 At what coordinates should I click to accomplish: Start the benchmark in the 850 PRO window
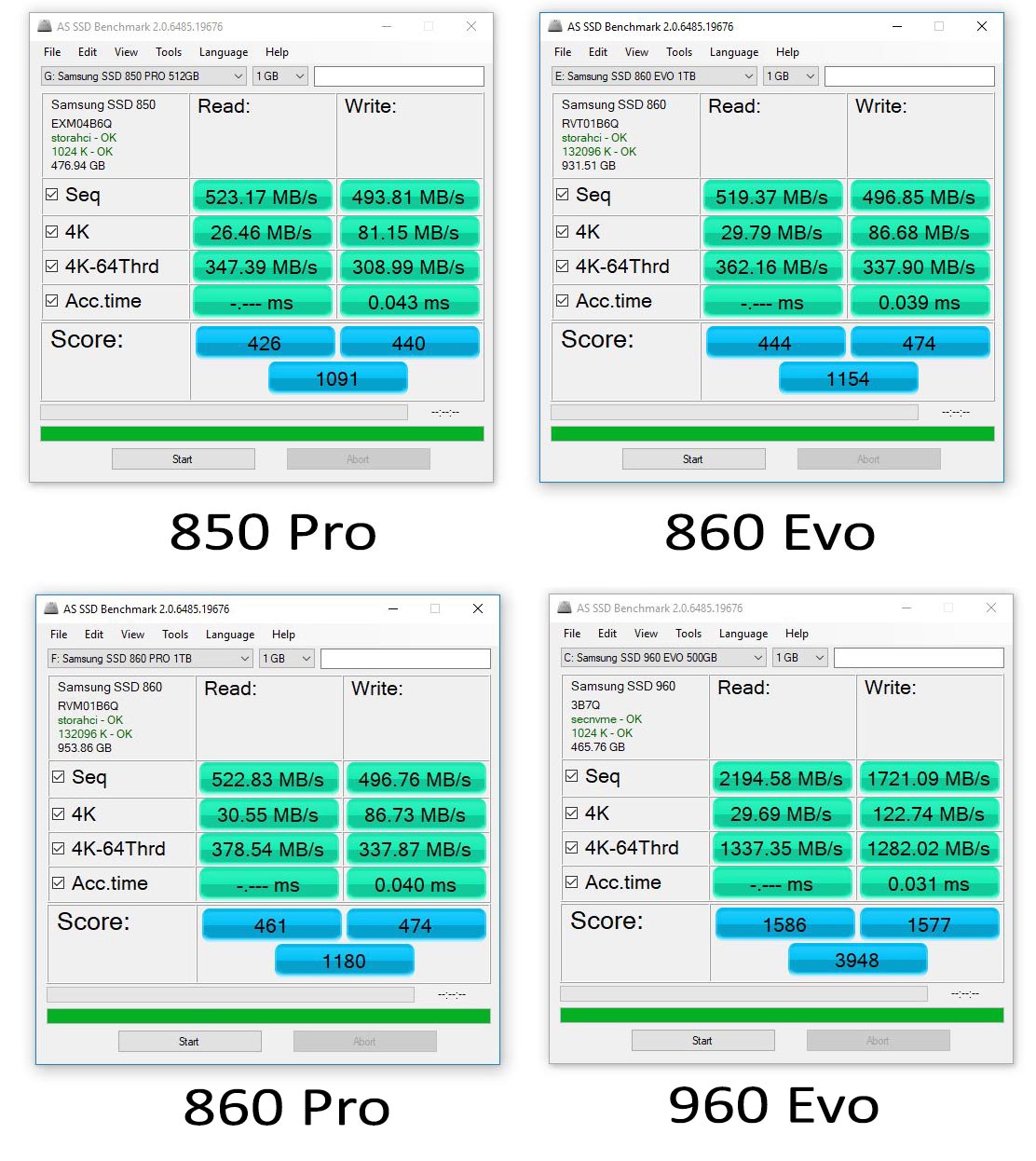pyautogui.click(x=184, y=458)
